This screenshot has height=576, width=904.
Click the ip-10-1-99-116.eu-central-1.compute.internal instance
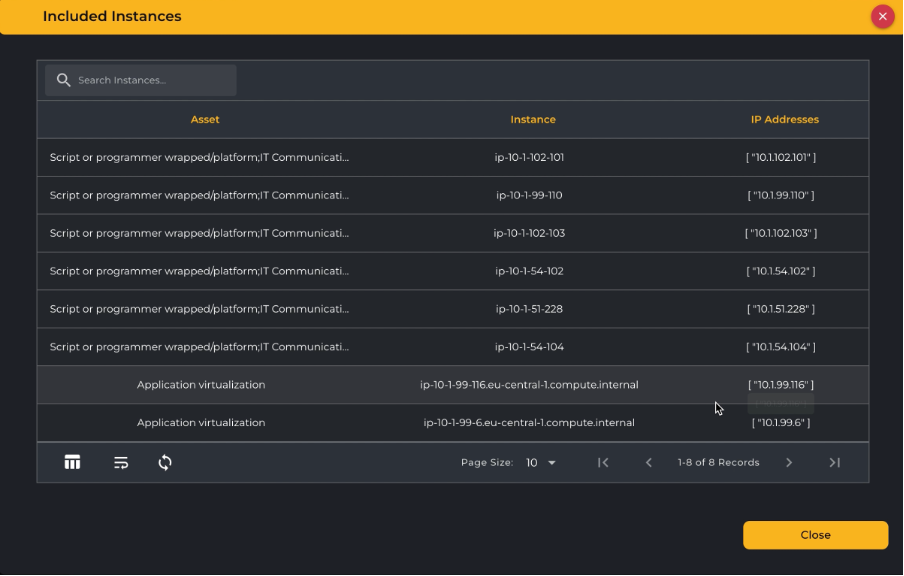[x=529, y=385]
